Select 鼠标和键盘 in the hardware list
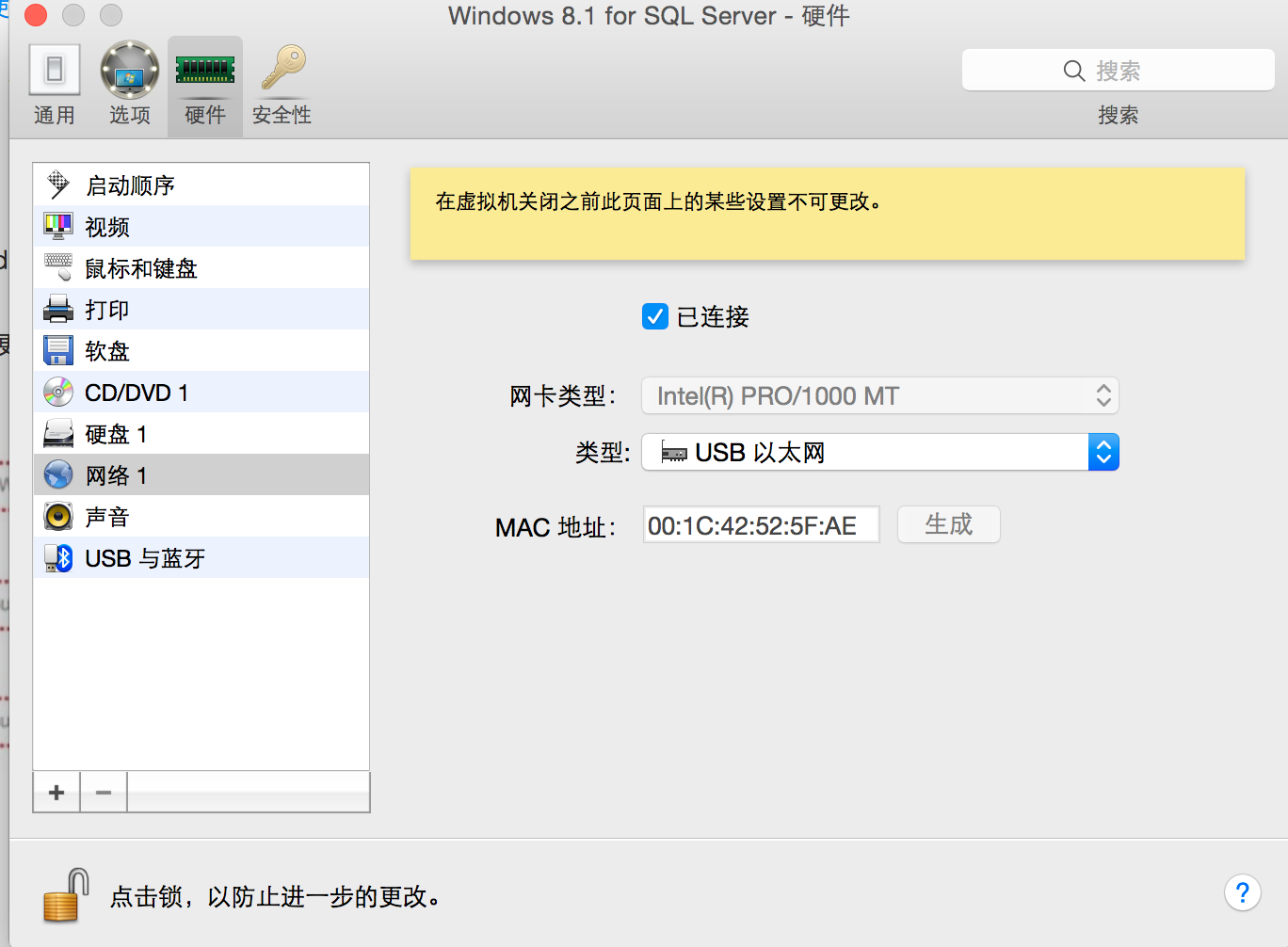Image resolution: width=1288 pixels, height=947 pixels. [x=201, y=267]
